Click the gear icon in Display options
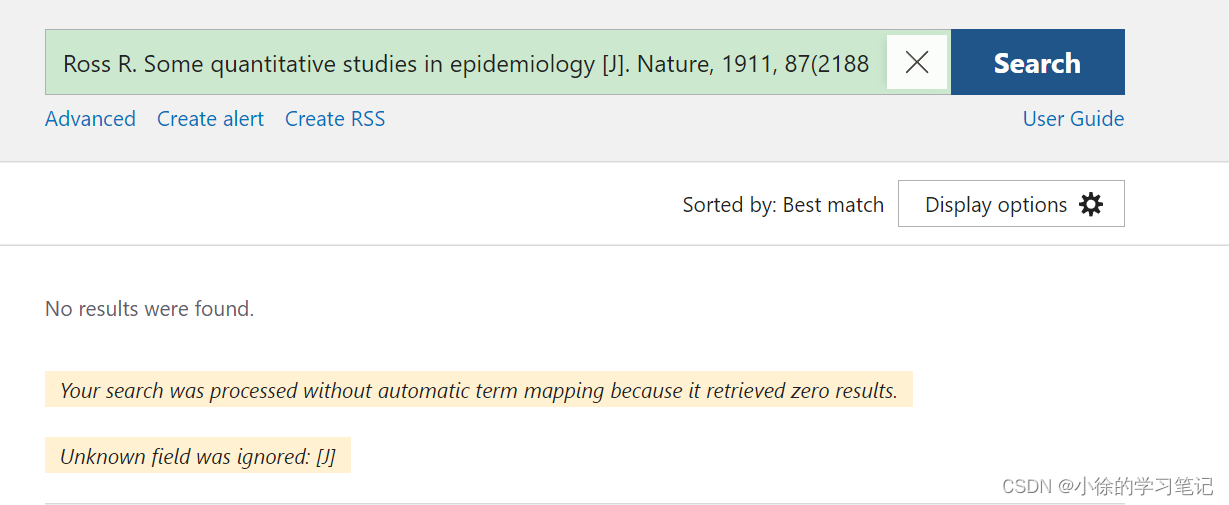Image resolution: width=1229 pixels, height=505 pixels. pos(1091,205)
